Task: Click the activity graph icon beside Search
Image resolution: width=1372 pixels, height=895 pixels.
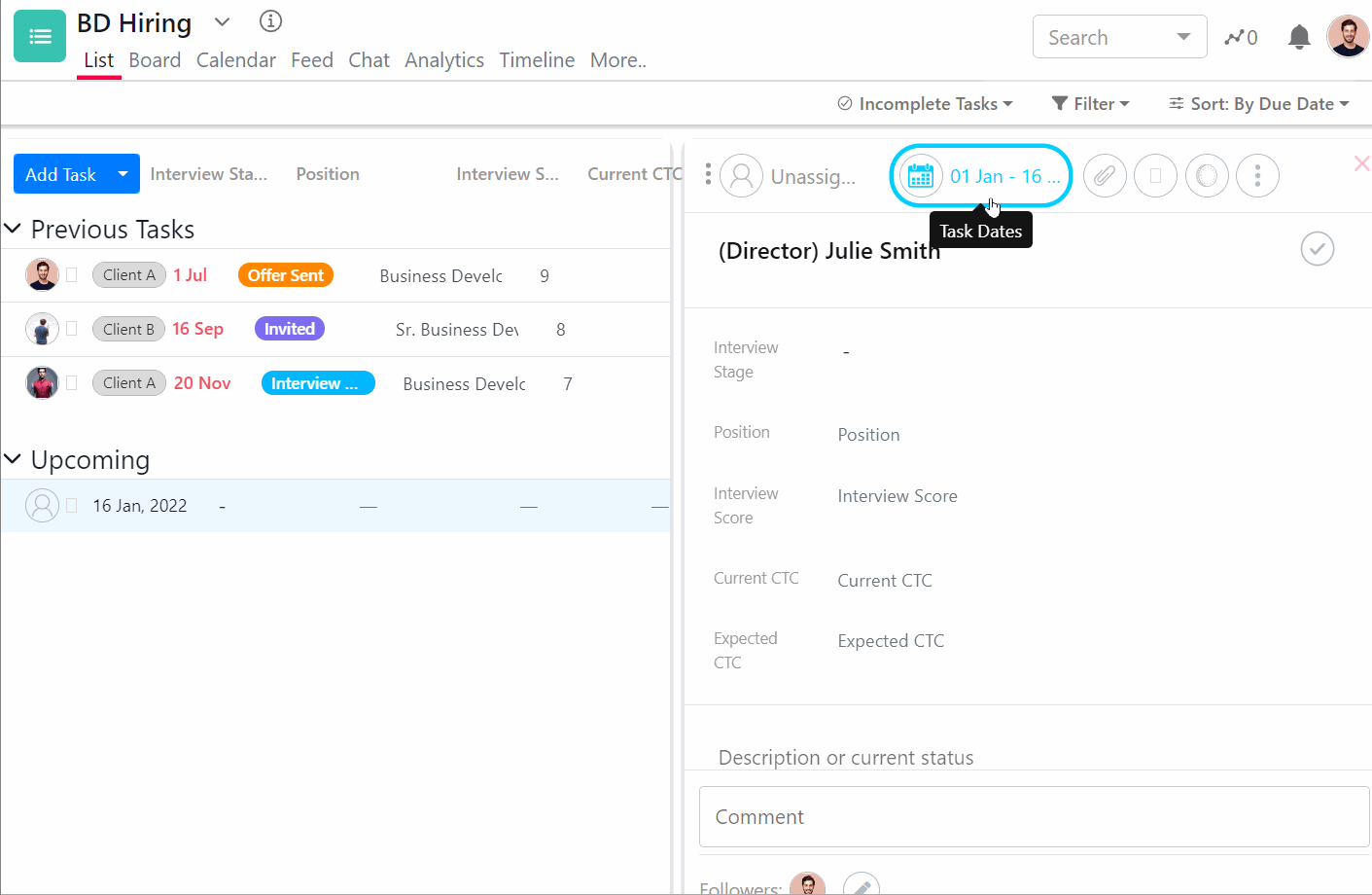Action: (x=1236, y=36)
